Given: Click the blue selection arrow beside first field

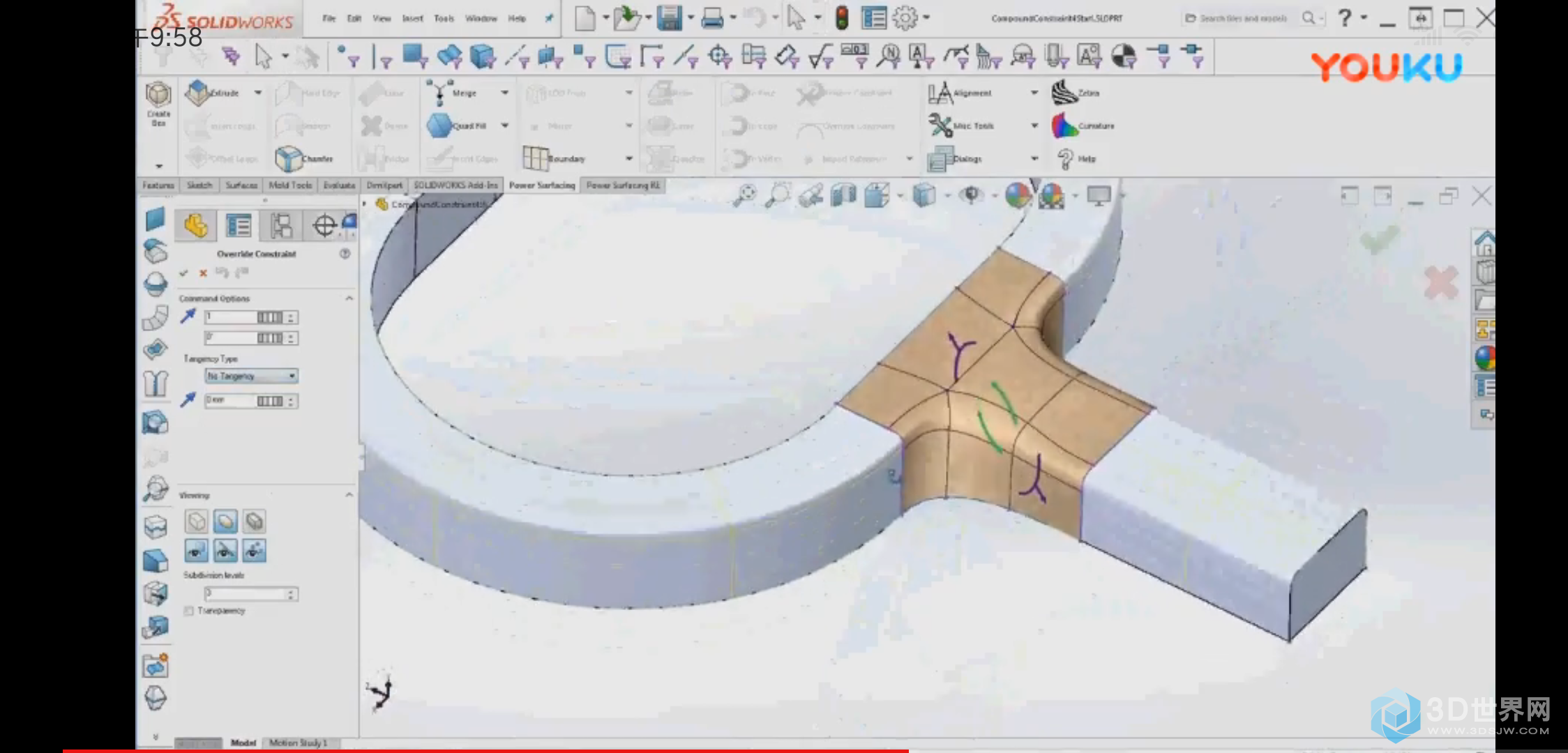Looking at the screenshot, I should (188, 316).
